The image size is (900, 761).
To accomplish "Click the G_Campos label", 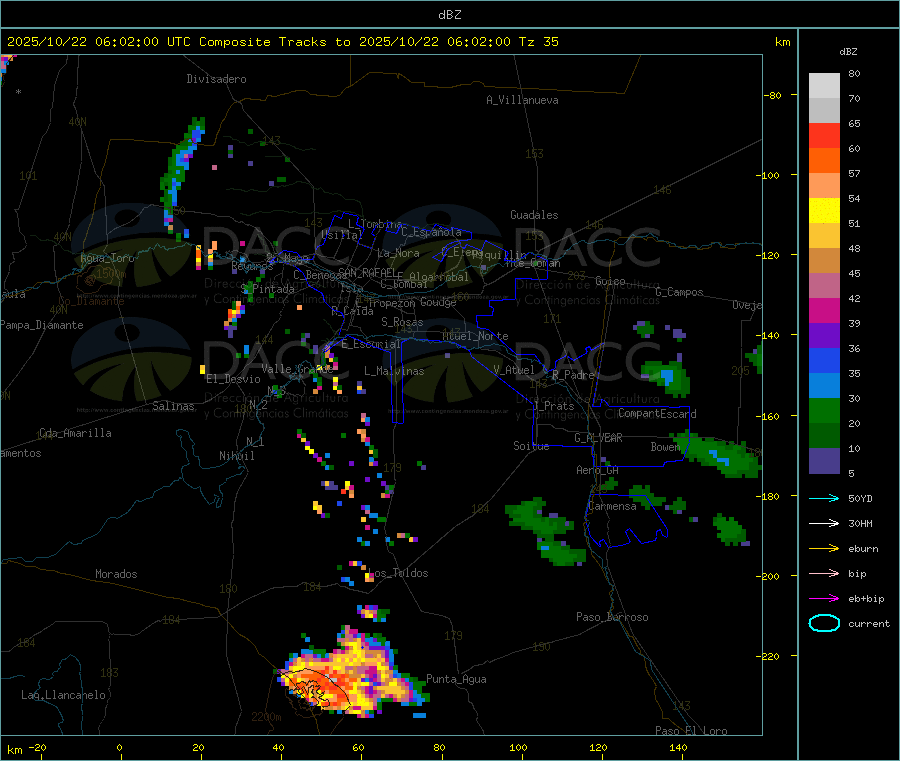I will pyautogui.click(x=680, y=292).
